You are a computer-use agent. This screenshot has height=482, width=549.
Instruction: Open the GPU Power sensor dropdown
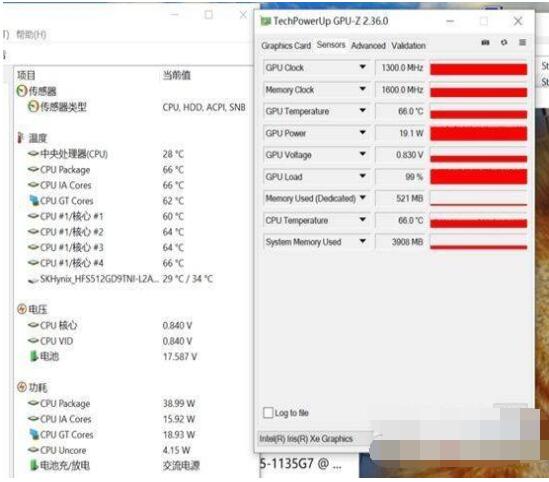pyautogui.click(x=363, y=132)
